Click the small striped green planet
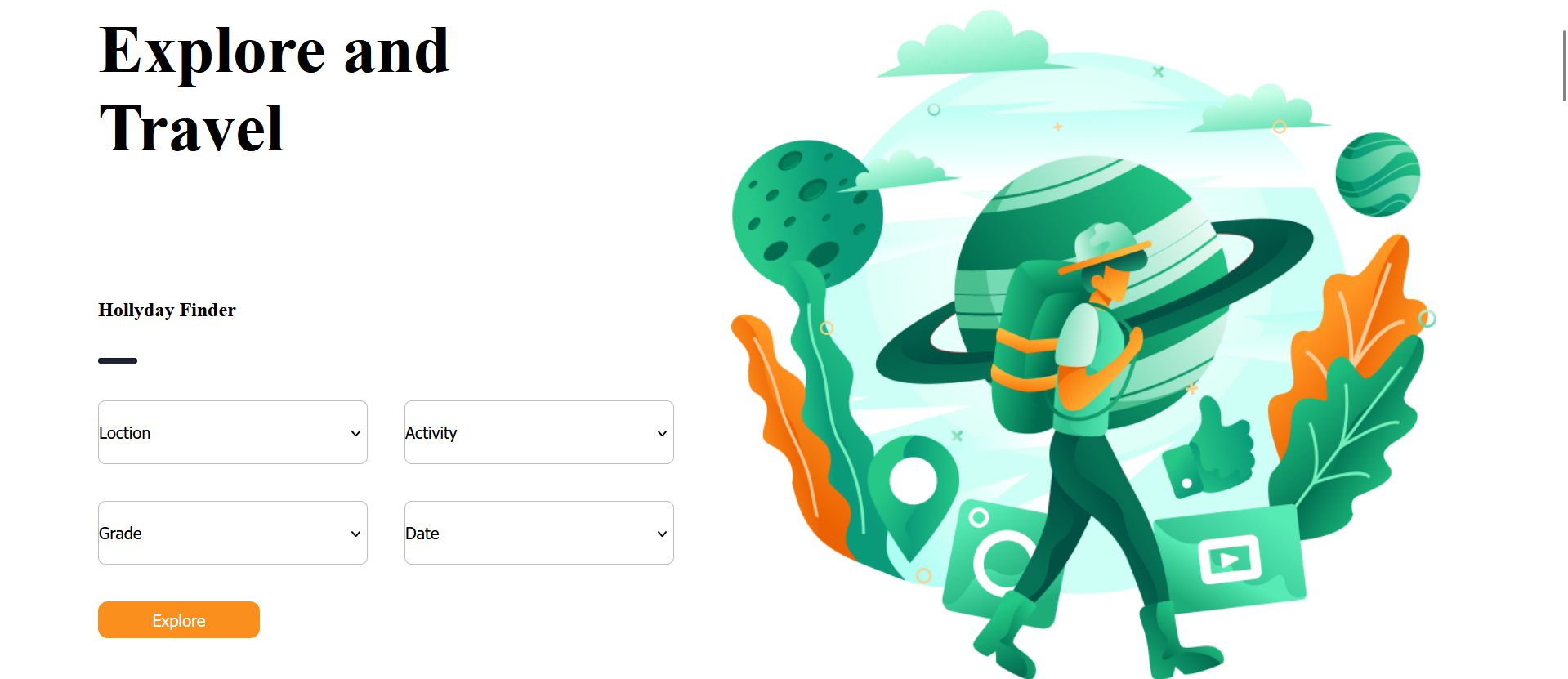The height and width of the screenshot is (679, 1568). click(1378, 174)
